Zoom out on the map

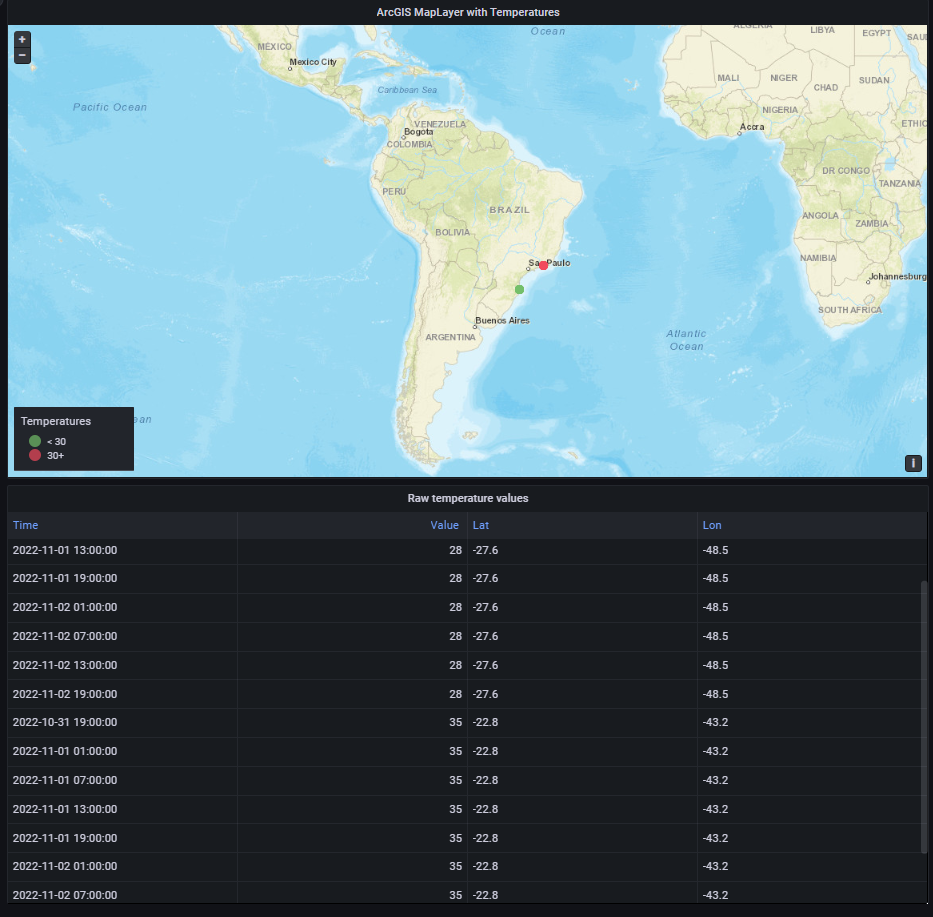pyautogui.click(x=22, y=55)
